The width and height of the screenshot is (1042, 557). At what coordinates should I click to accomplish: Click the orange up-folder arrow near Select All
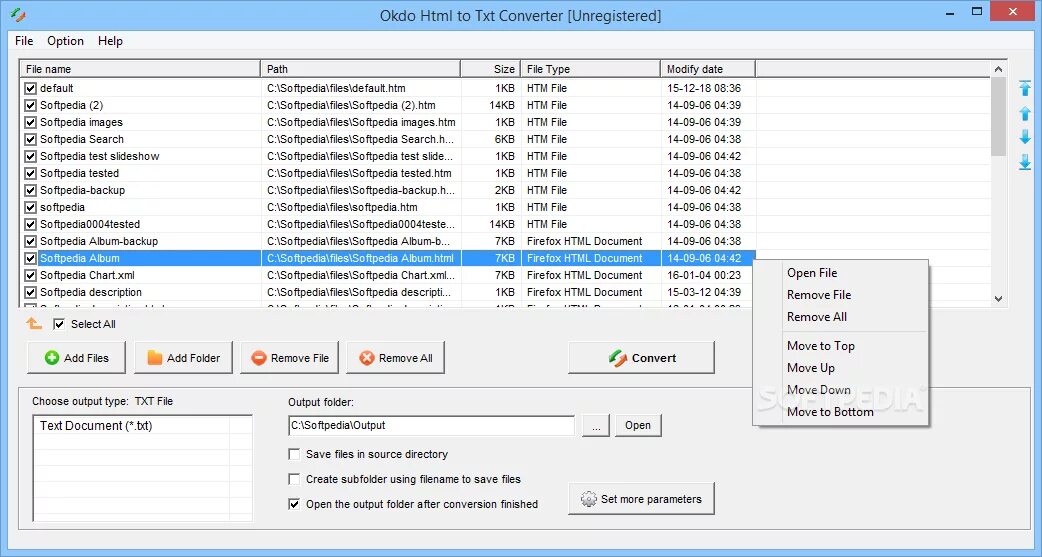[x=34, y=324]
